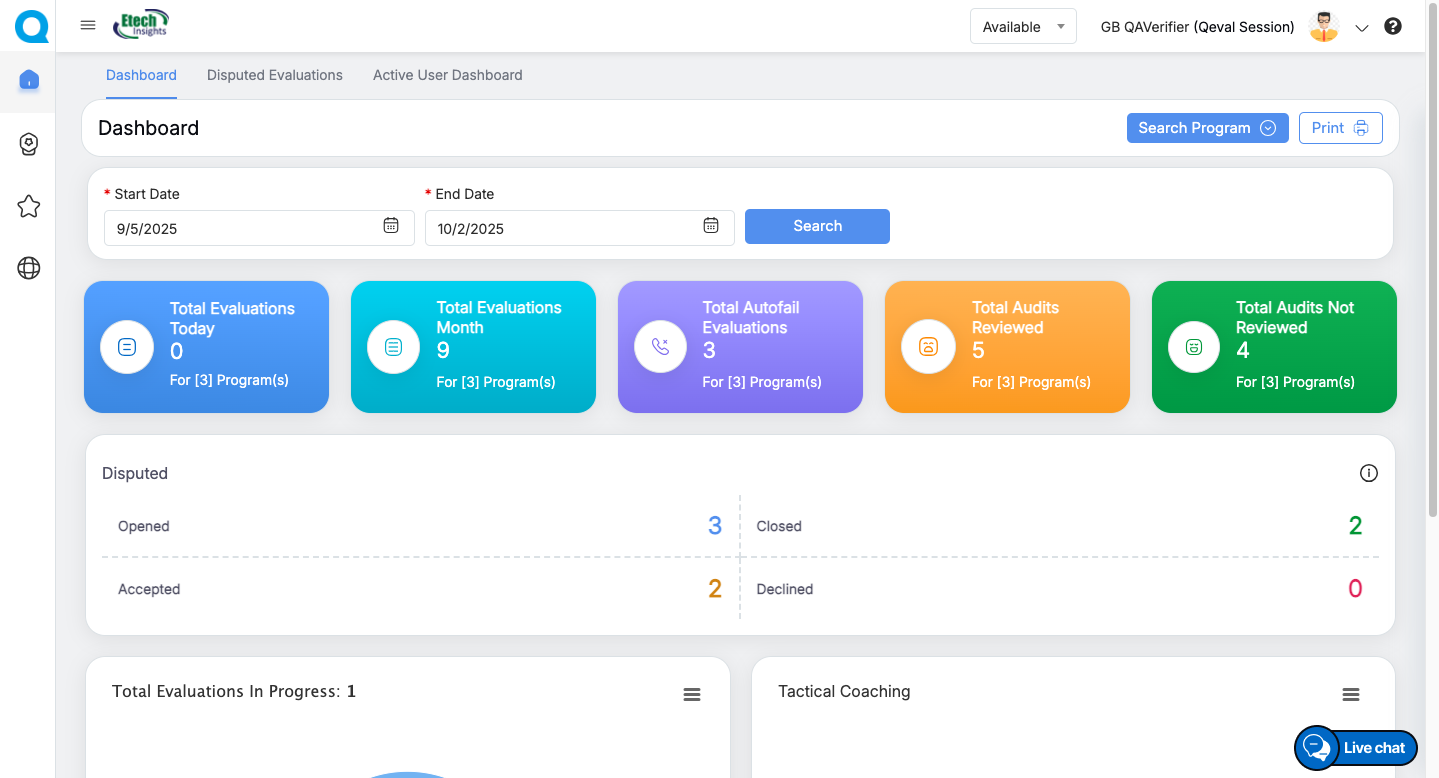Screen dimensions: 1439x778
Task: Click the Print button
Action: coord(1340,128)
